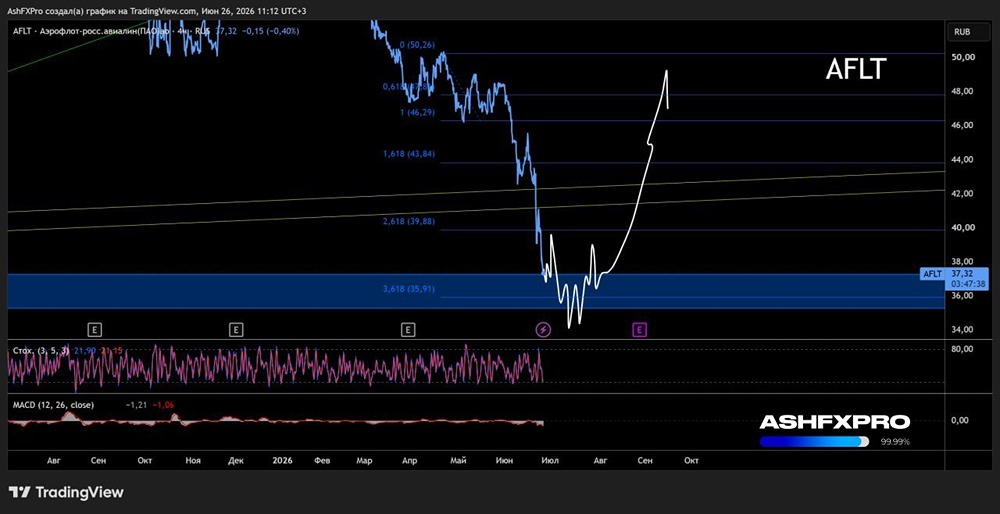Click the Май month label on the time axis
This screenshot has width=1000, height=514.
coord(459,460)
